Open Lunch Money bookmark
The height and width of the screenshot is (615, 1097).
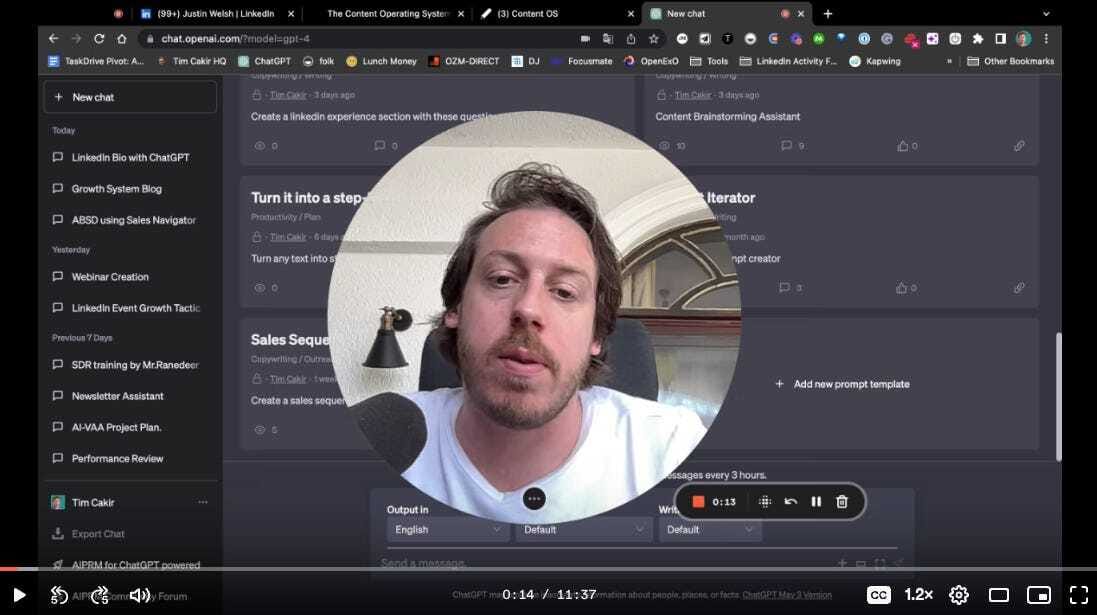pyautogui.click(x=381, y=61)
